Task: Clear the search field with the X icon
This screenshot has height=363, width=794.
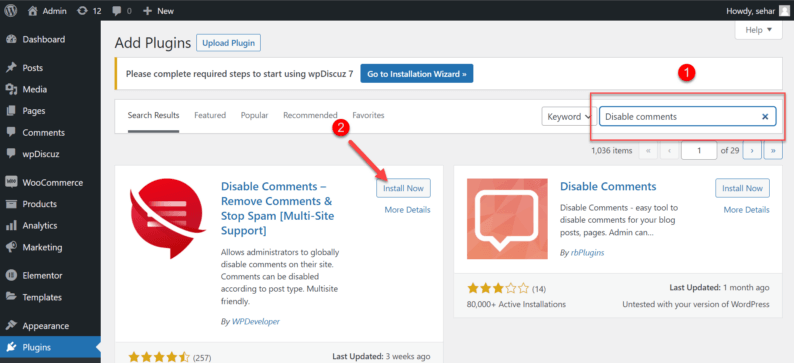Action: 765,116
